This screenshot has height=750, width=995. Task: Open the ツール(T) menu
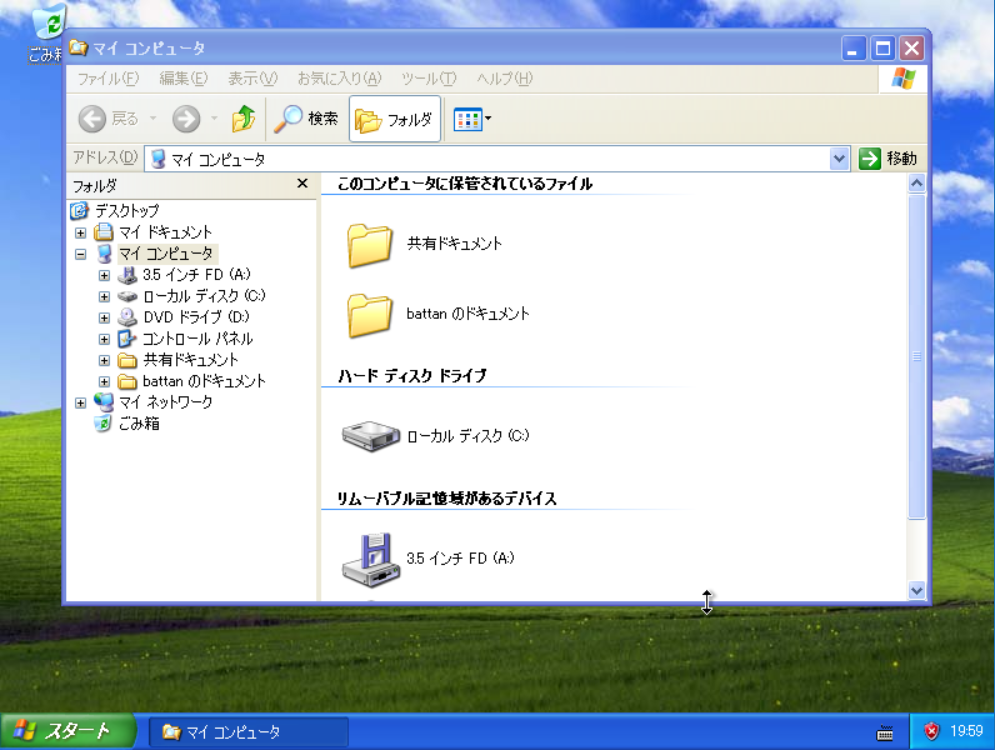click(x=428, y=79)
